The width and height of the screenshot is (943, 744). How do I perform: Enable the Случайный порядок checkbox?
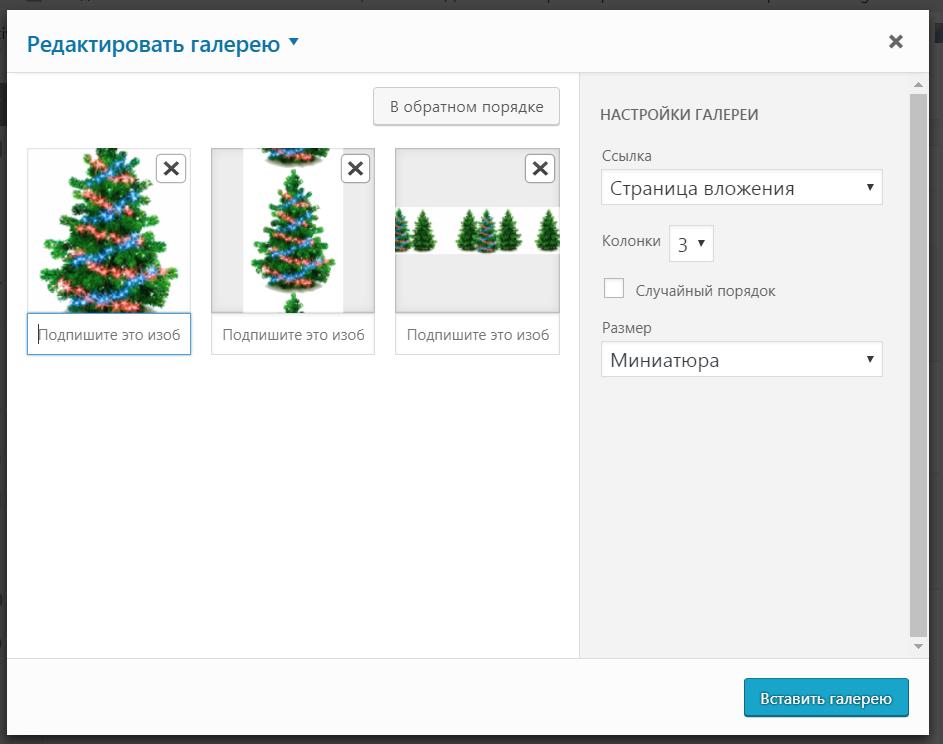coord(614,289)
